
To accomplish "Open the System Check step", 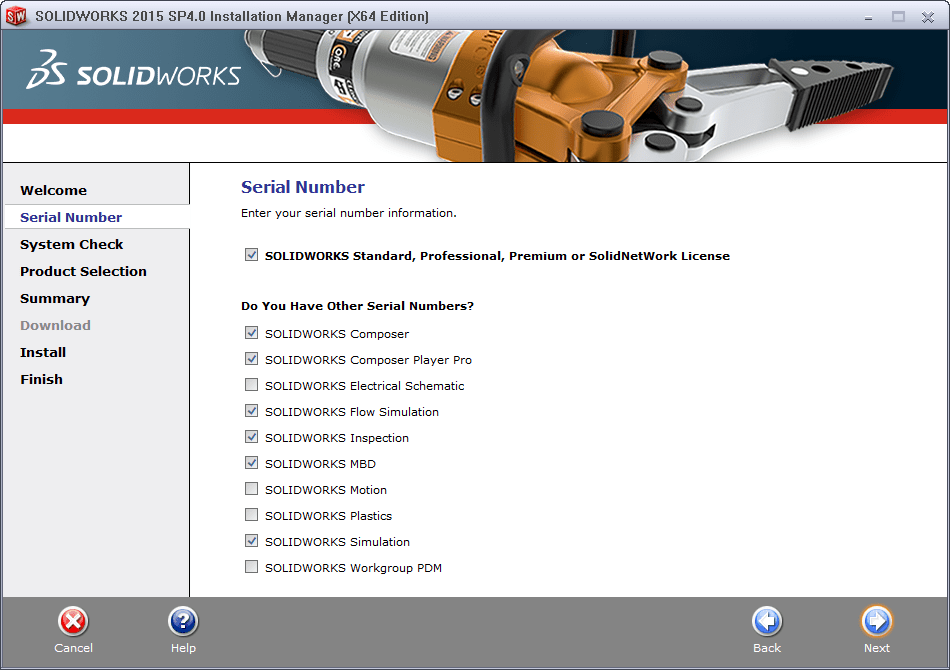I will tap(71, 244).
